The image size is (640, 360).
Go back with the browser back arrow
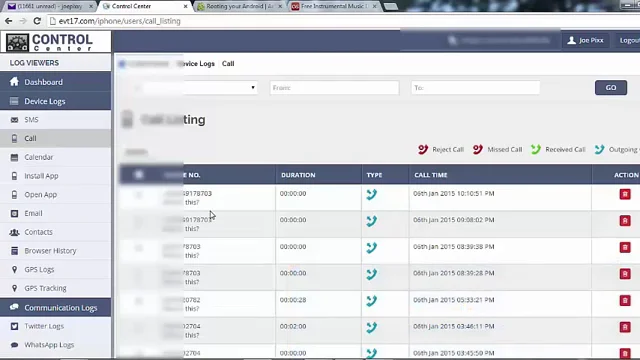point(9,21)
